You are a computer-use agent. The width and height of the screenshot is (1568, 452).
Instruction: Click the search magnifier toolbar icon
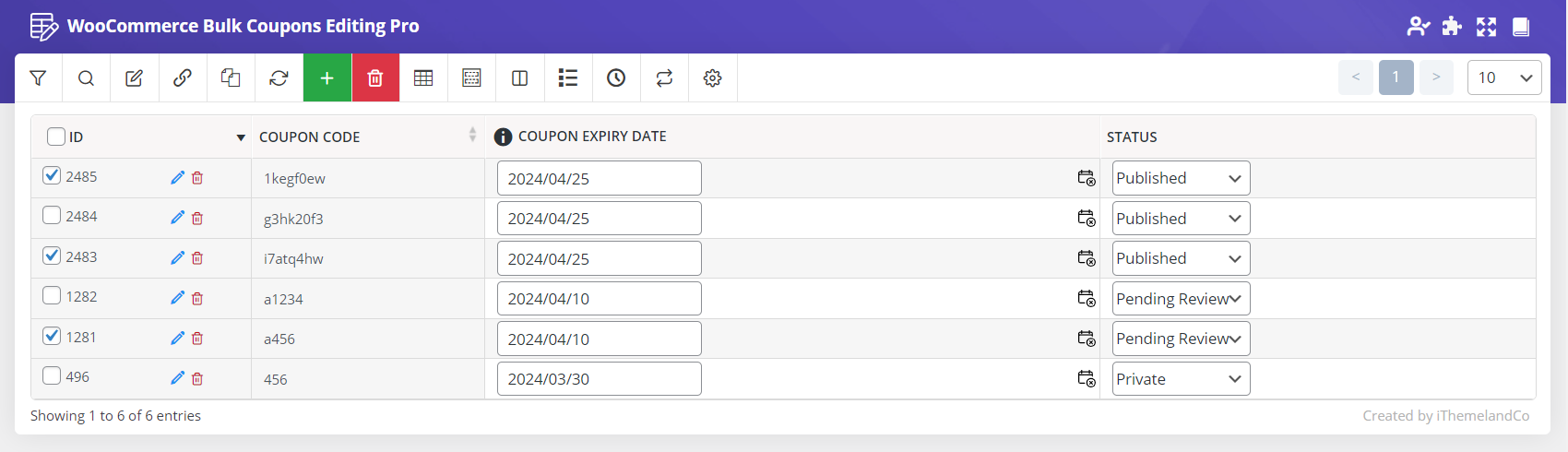(x=86, y=78)
